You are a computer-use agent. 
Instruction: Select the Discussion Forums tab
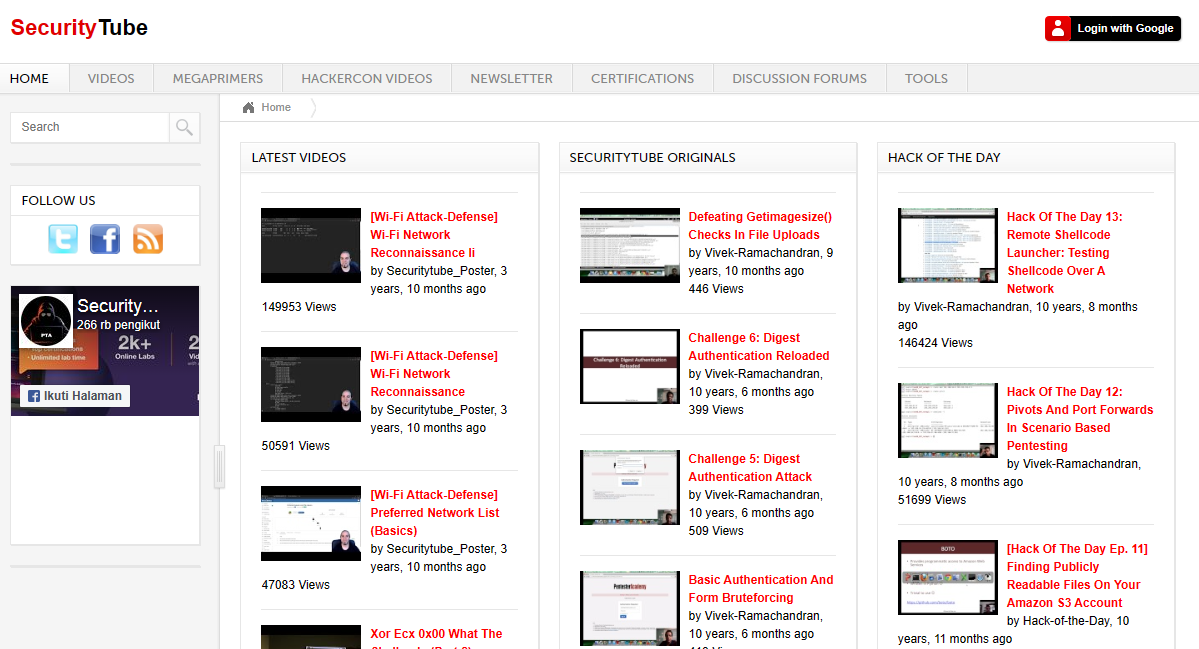[x=799, y=78]
